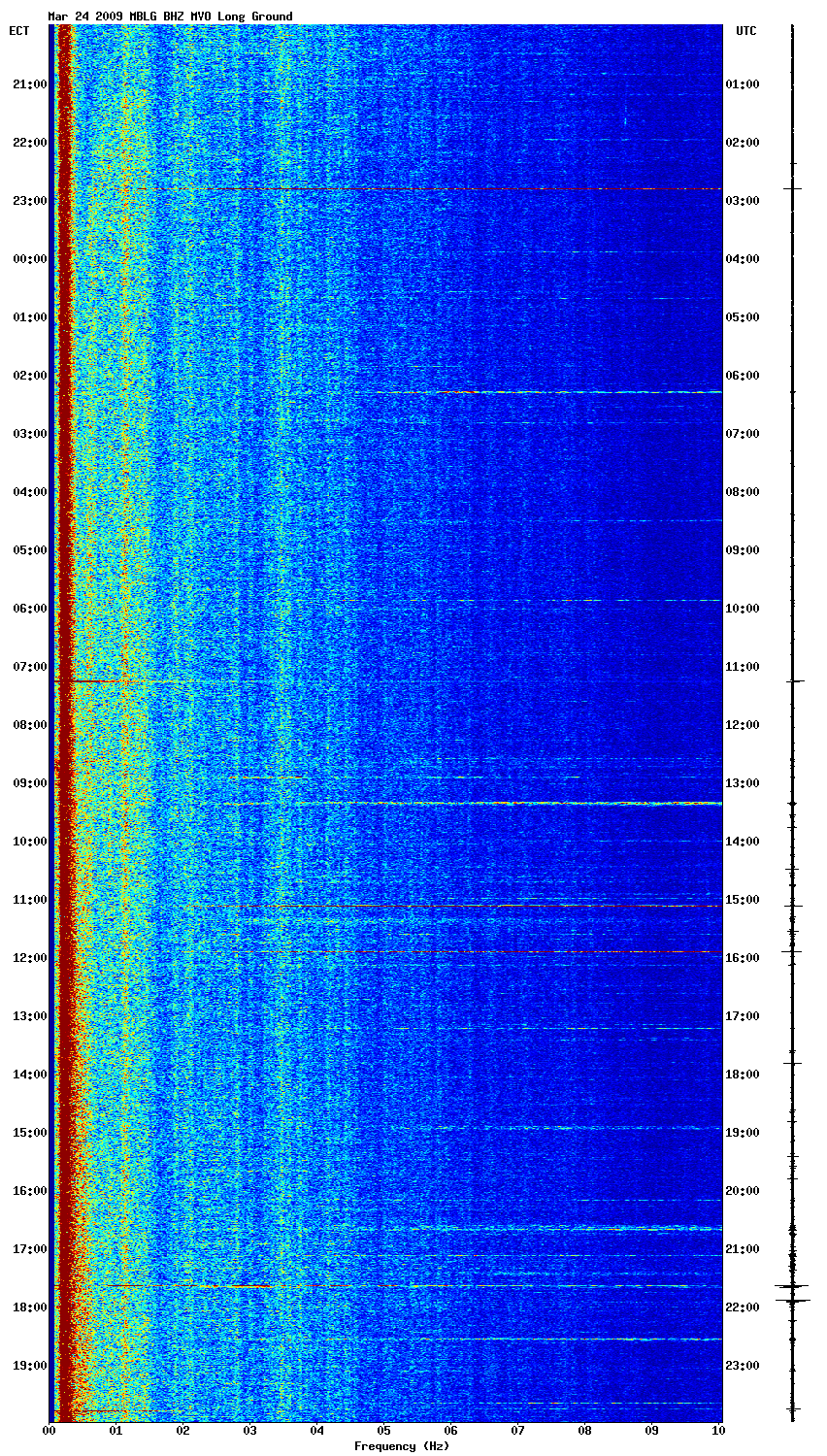
Task: Select the 22:00 label on the ECT axis
Action: click(30, 143)
